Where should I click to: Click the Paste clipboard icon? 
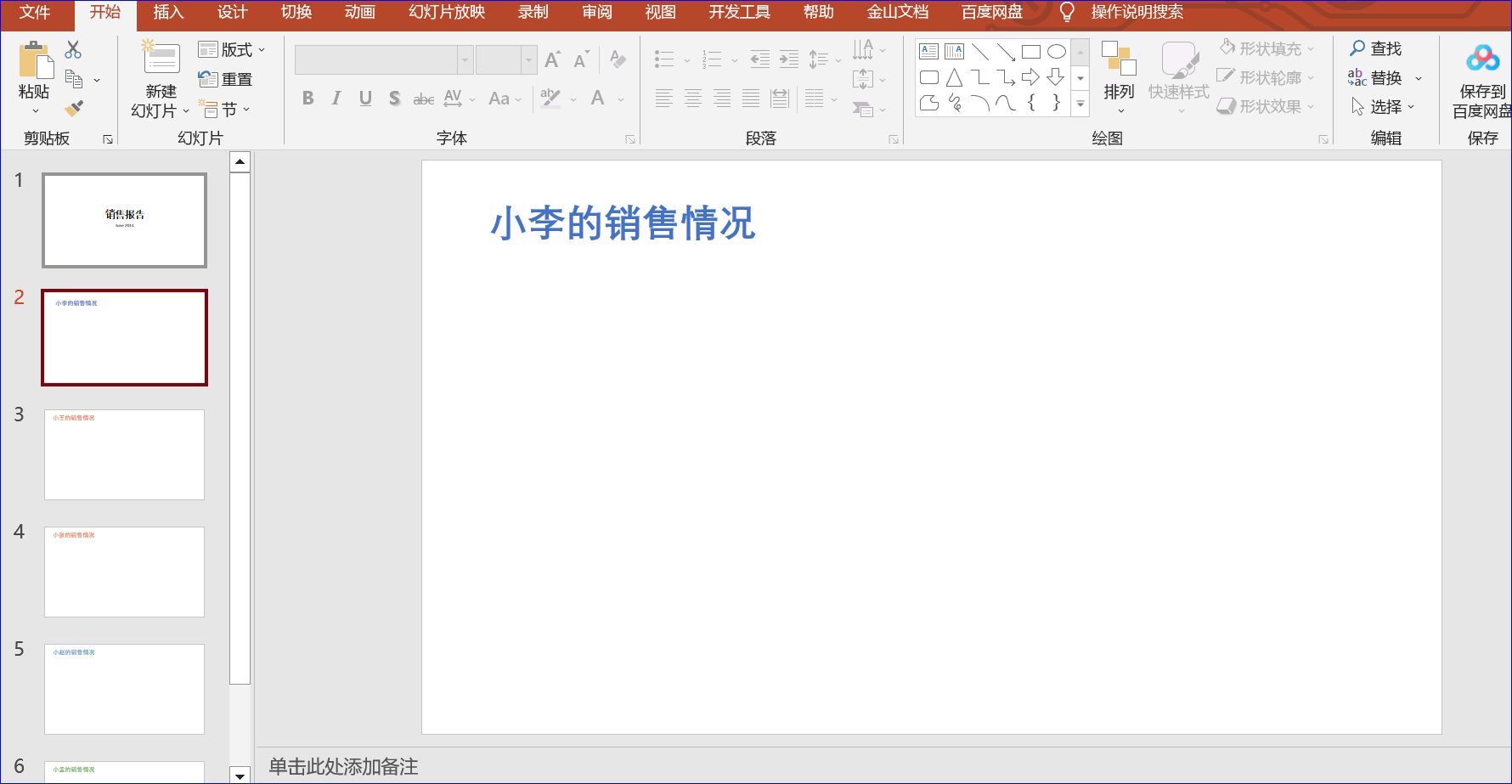pyautogui.click(x=35, y=61)
